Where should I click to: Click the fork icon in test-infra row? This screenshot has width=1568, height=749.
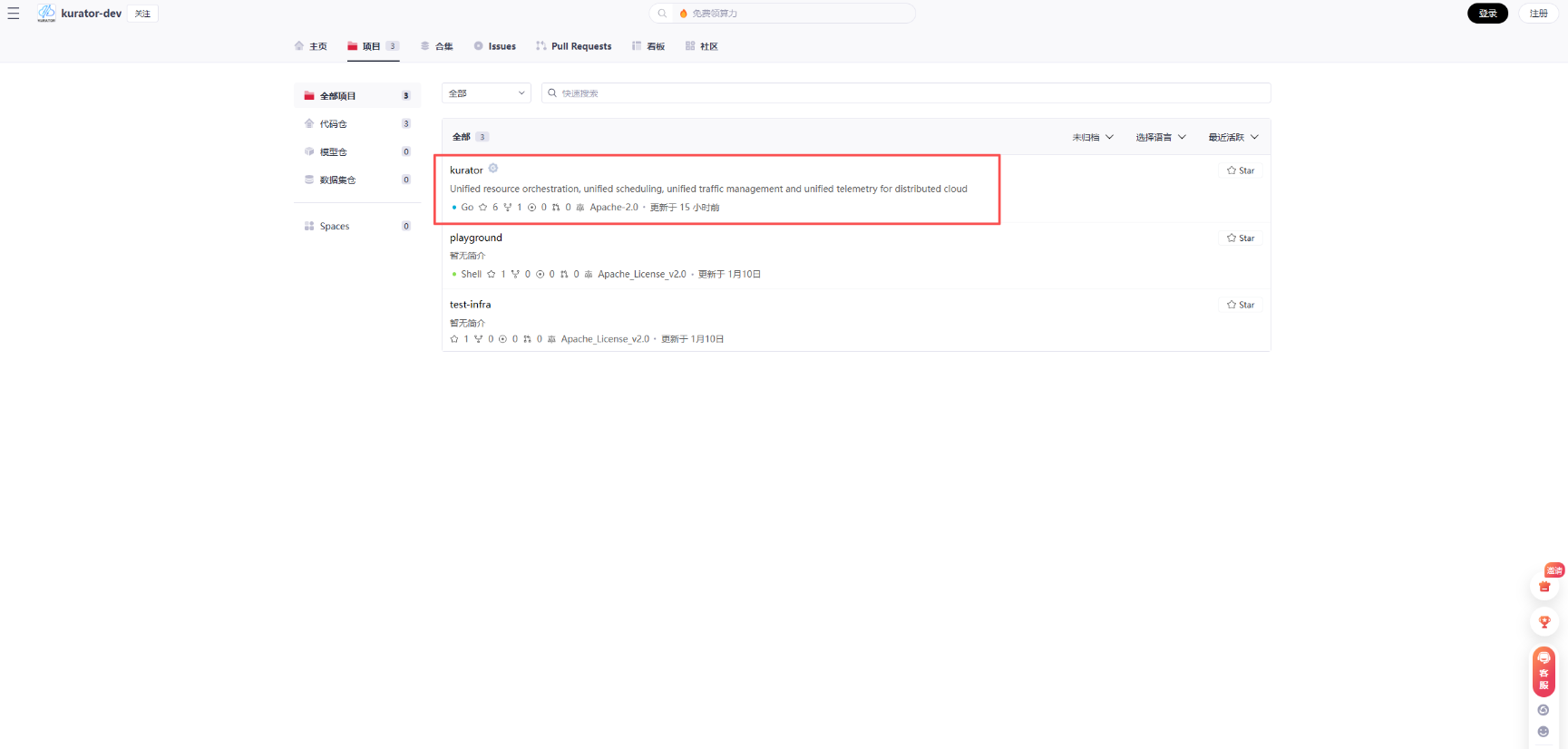click(x=479, y=339)
